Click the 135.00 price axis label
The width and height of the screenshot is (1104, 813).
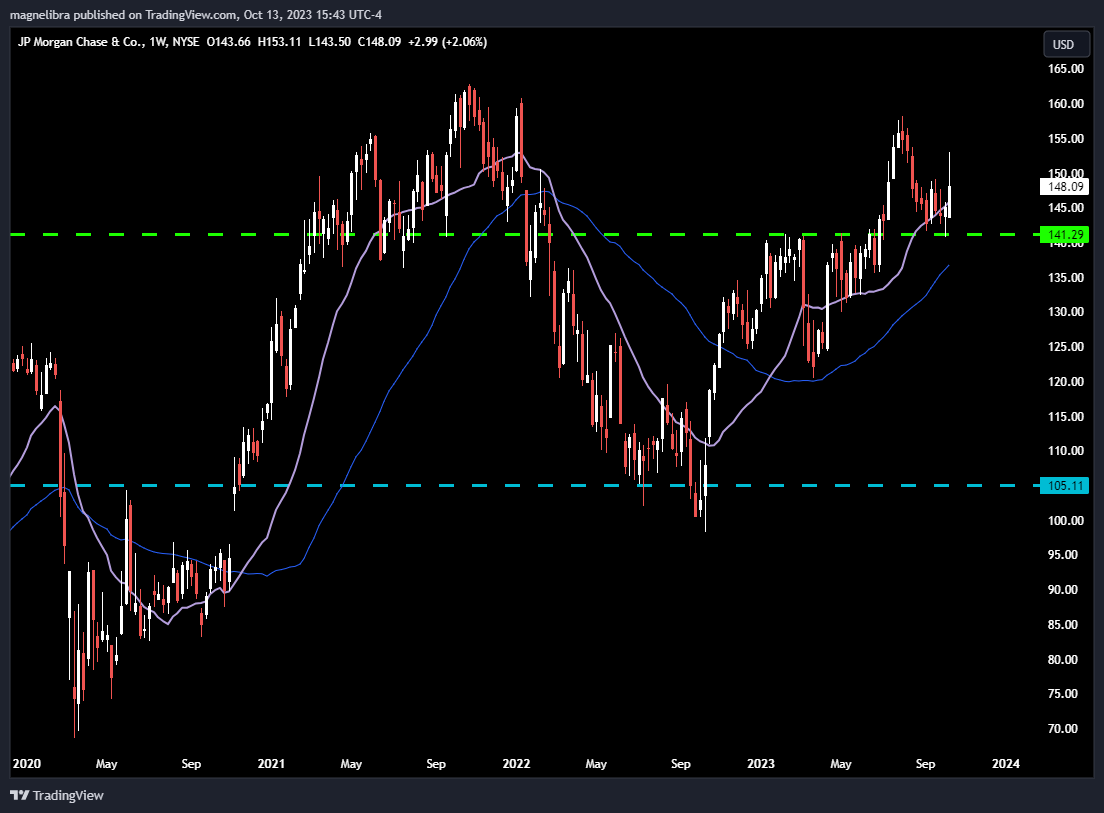1066,277
